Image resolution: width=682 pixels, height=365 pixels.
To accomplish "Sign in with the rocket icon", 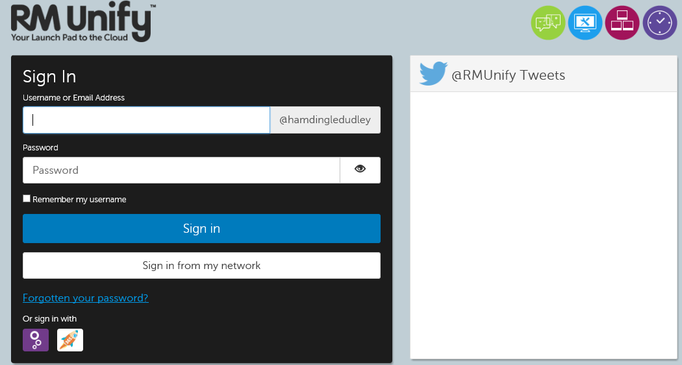I will [70, 340].
